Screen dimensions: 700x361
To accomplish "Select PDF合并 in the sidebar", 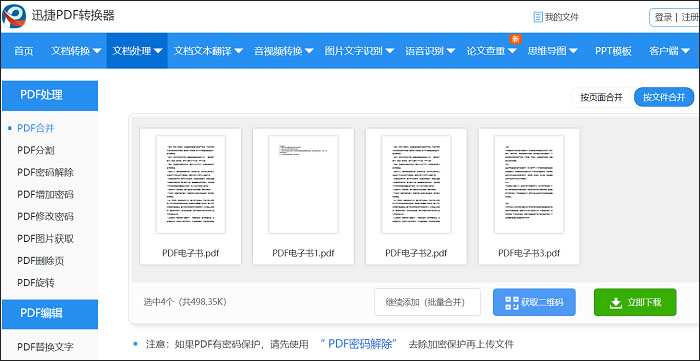I will click(36, 129).
